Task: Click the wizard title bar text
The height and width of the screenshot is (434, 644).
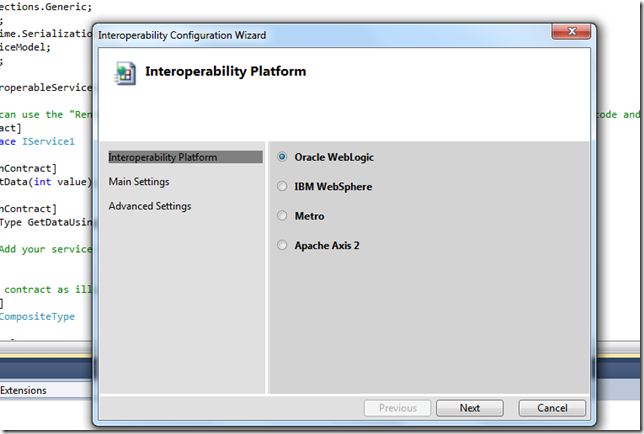Action: click(182, 35)
